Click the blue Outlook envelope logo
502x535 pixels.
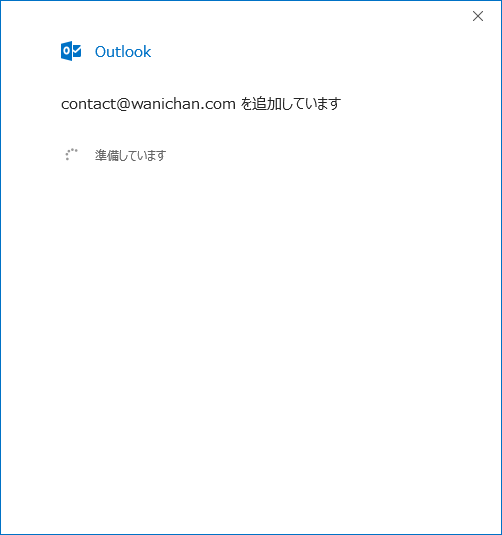[71, 51]
